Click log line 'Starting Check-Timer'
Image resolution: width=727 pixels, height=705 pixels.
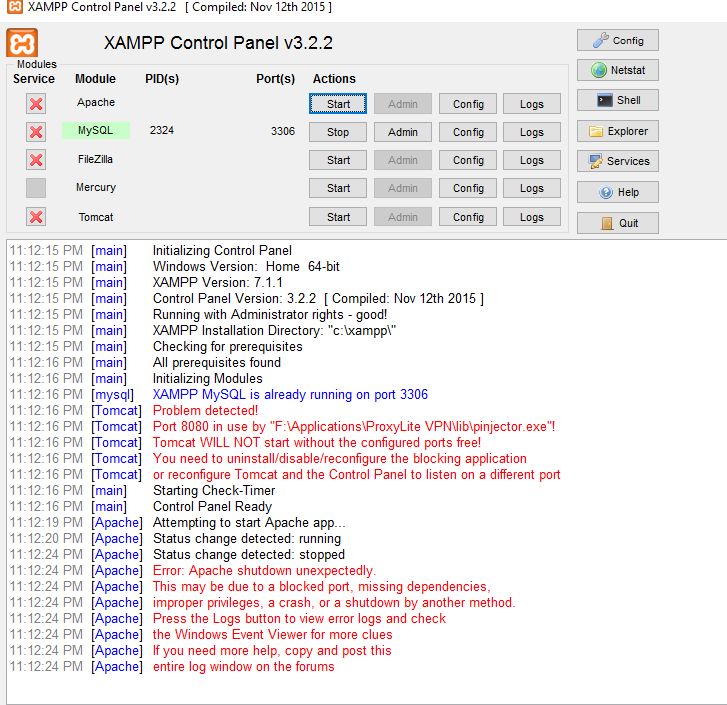(214, 490)
